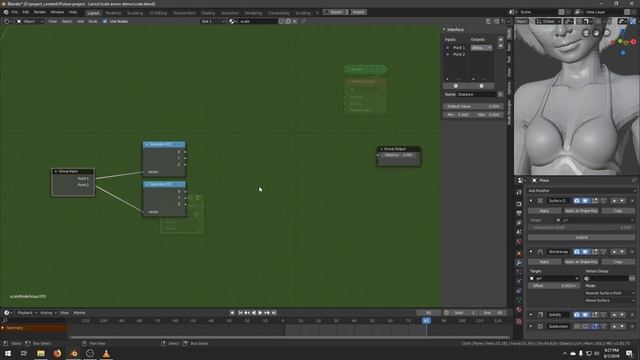Click the viewport pan hand gizmo
Screen dimensions: 640x360
point(596,33)
